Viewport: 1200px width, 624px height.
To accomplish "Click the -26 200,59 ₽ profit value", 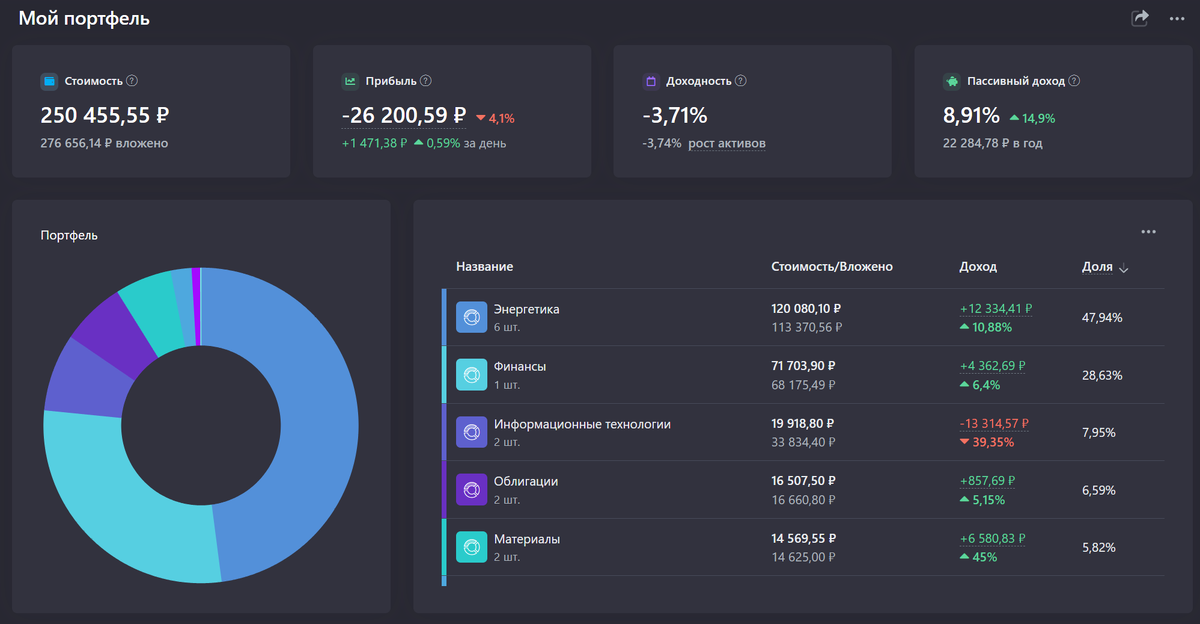I will click(x=404, y=115).
